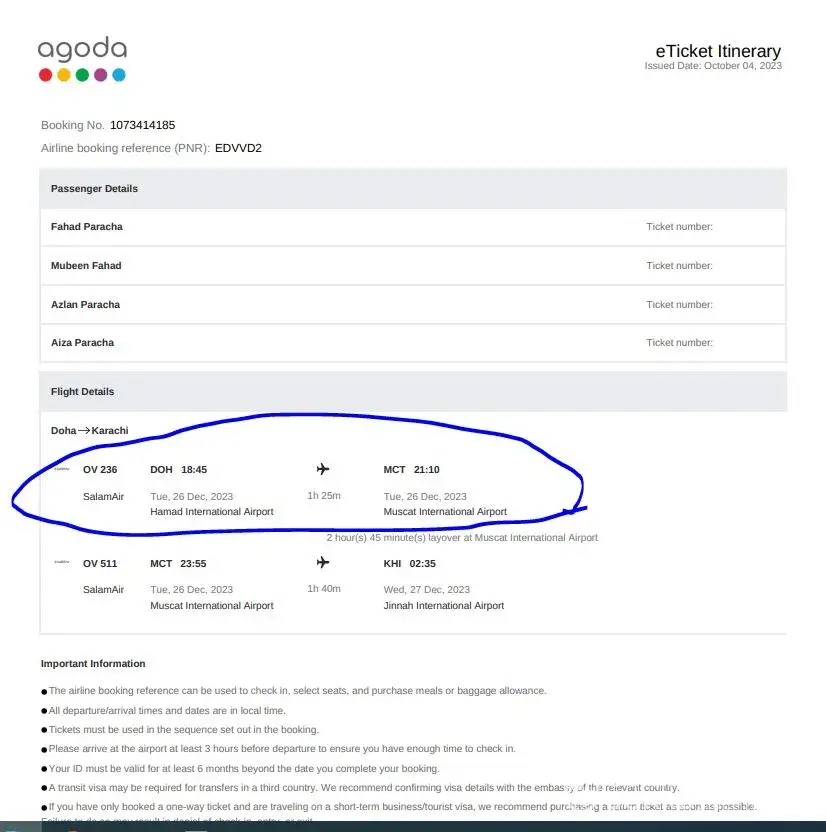Click "Ticket number:" in Fahad Paracha's row
Image resolution: width=826 pixels, height=832 pixels.
pyautogui.click(x=679, y=227)
